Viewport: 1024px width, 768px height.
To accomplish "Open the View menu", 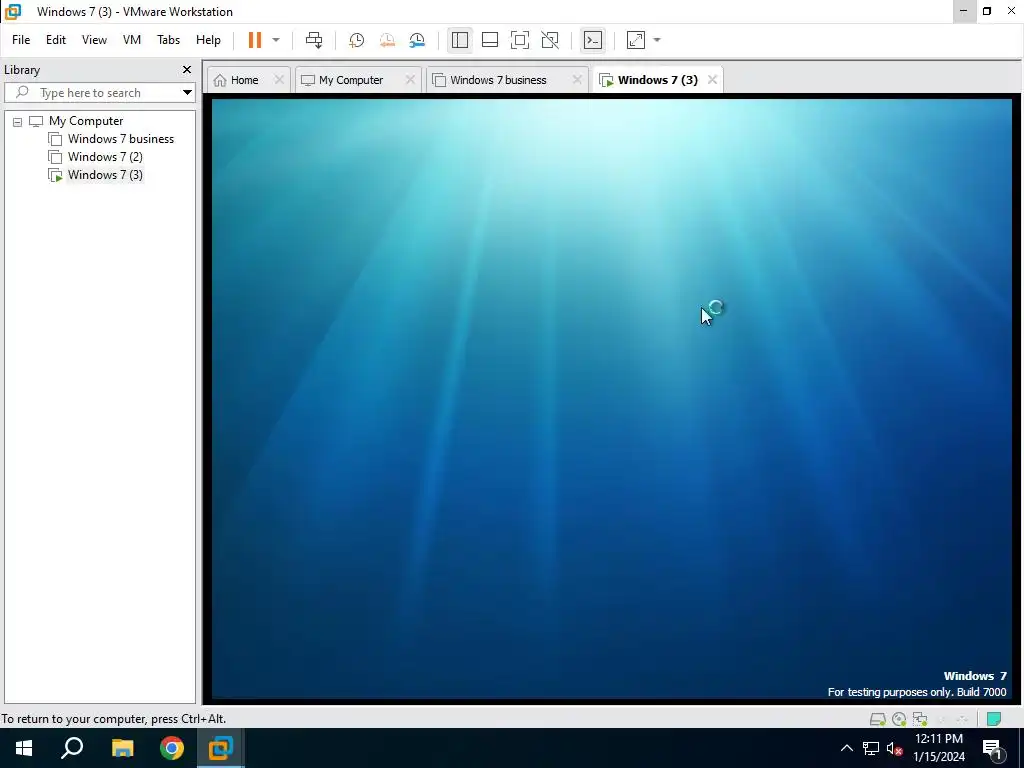I will click(94, 40).
